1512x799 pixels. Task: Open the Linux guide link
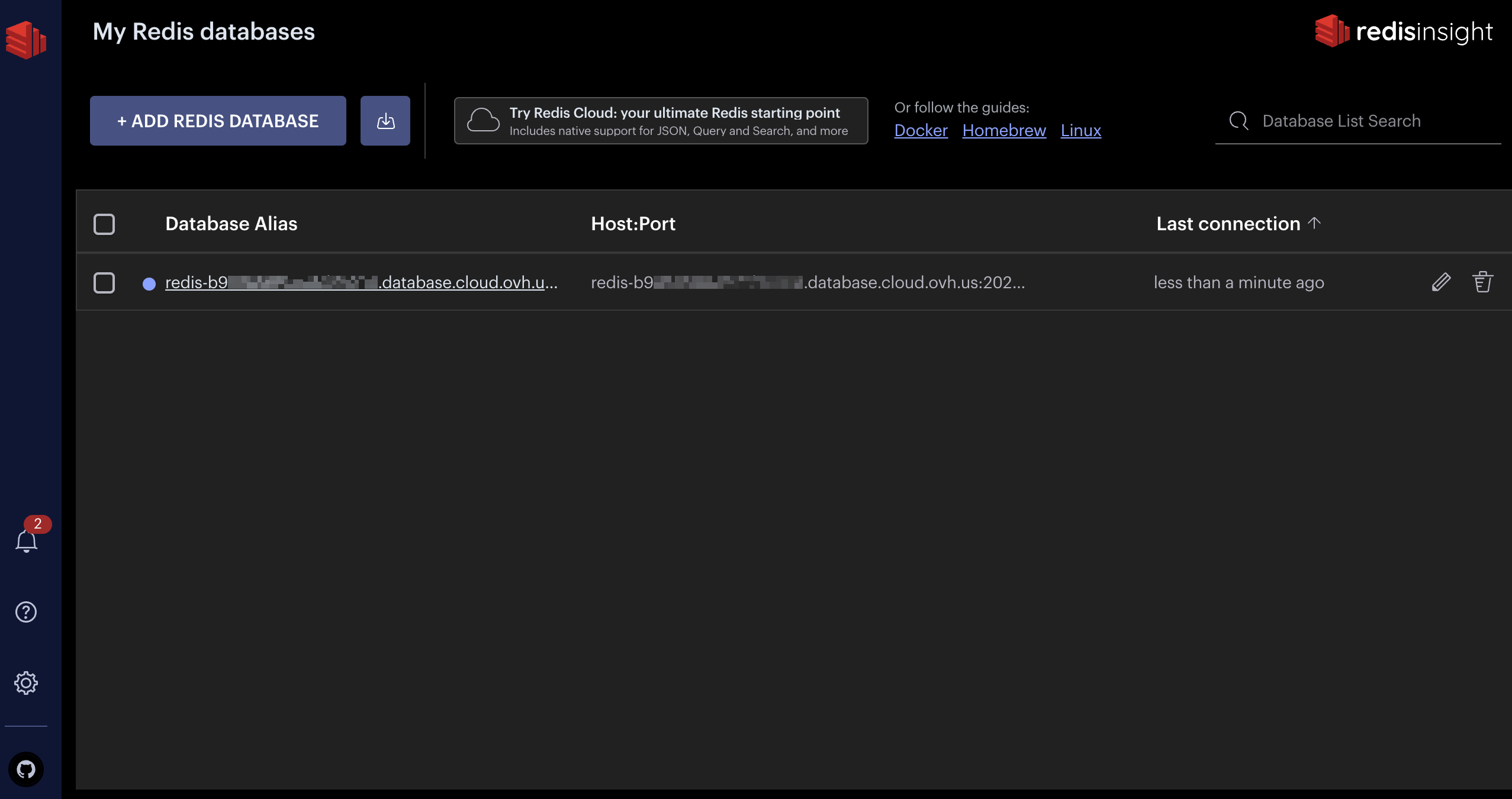(1080, 130)
